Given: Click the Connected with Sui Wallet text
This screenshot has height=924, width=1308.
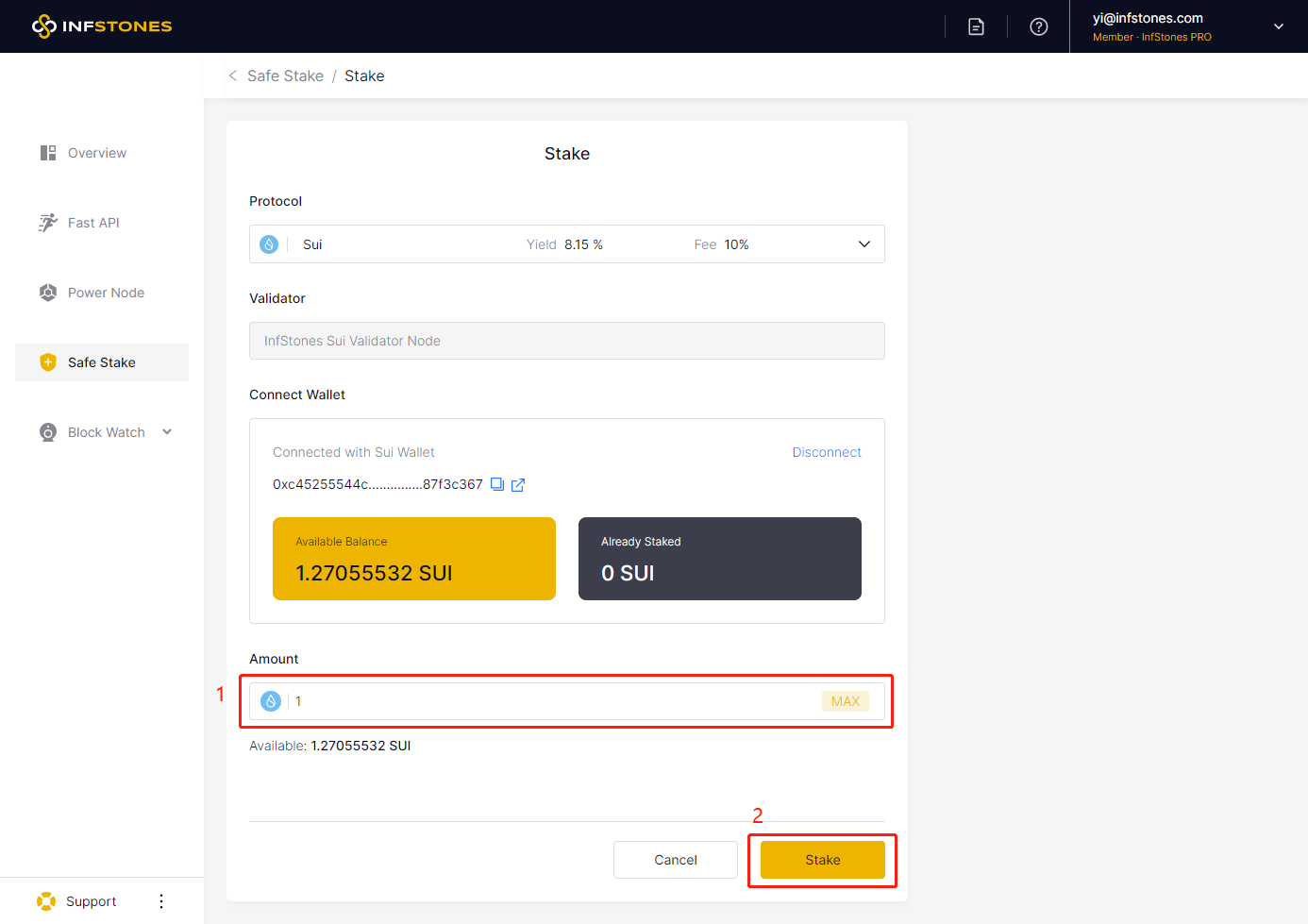Looking at the screenshot, I should (354, 452).
